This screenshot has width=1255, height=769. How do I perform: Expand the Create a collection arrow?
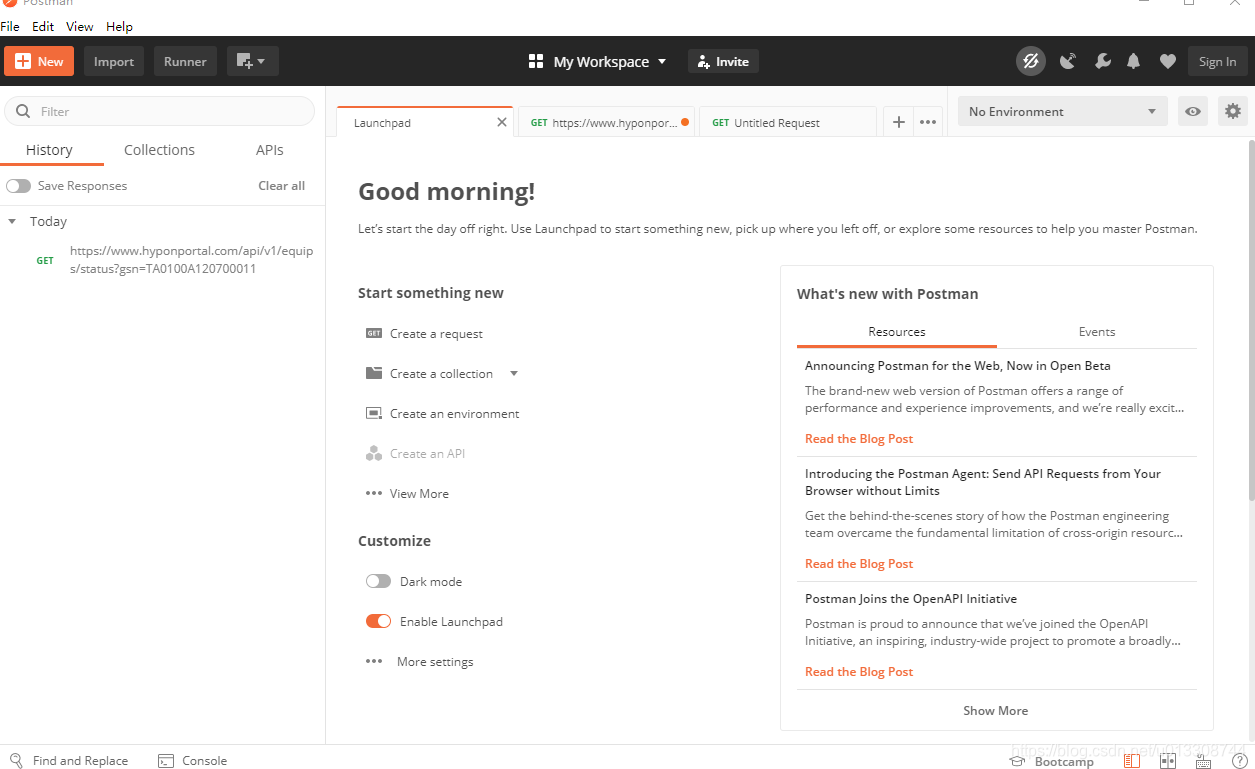(514, 374)
